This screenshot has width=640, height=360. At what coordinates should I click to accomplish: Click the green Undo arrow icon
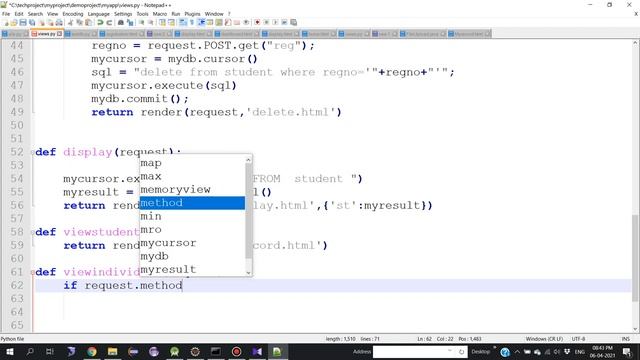click(x=100, y=22)
